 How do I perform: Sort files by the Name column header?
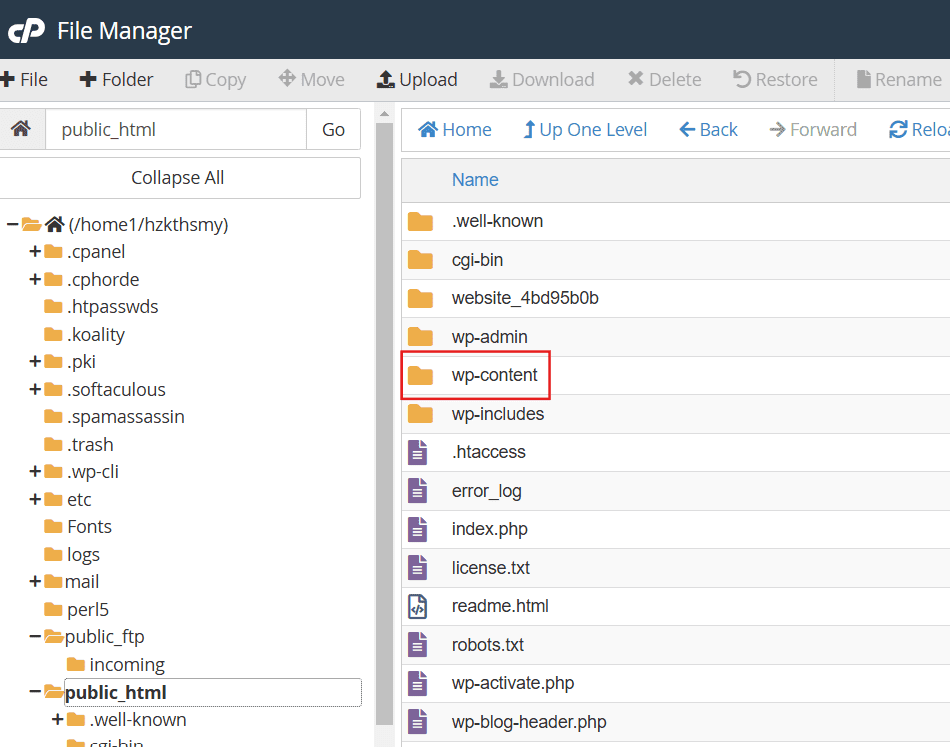[475, 180]
